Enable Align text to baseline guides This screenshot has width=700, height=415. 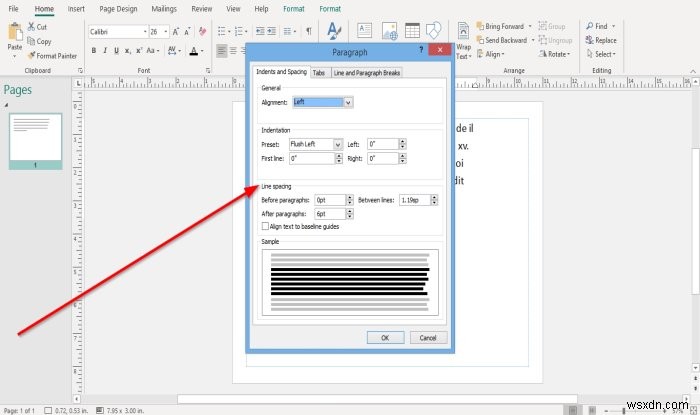(x=265, y=226)
